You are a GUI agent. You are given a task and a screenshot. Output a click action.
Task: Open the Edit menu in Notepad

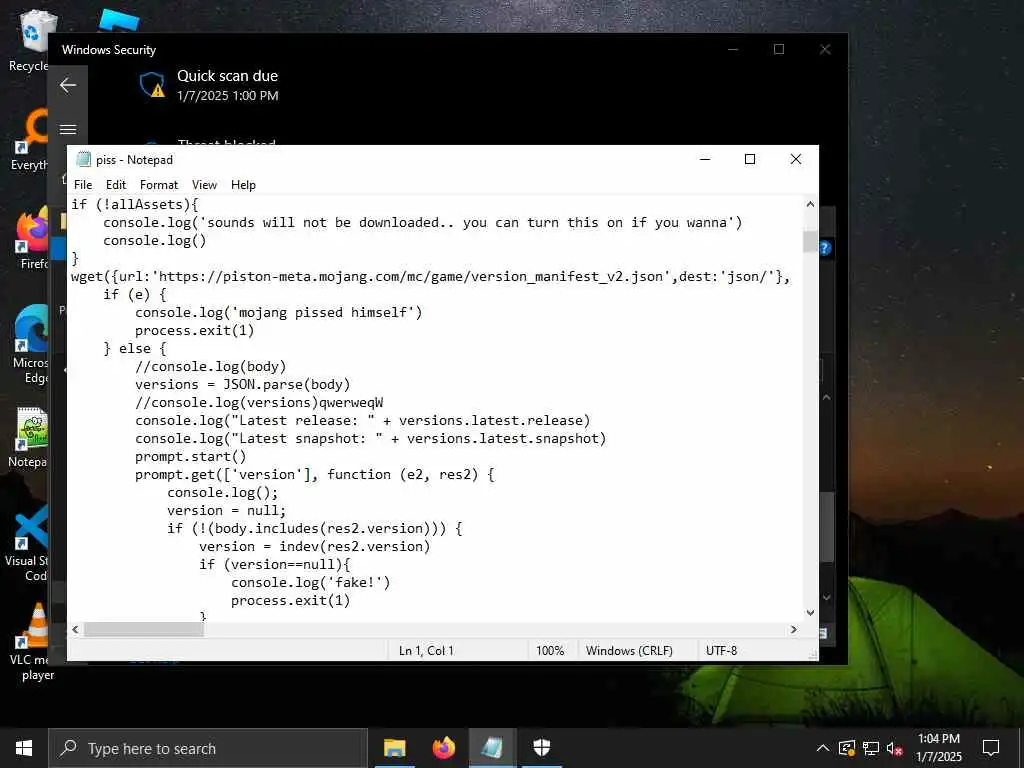[116, 185]
